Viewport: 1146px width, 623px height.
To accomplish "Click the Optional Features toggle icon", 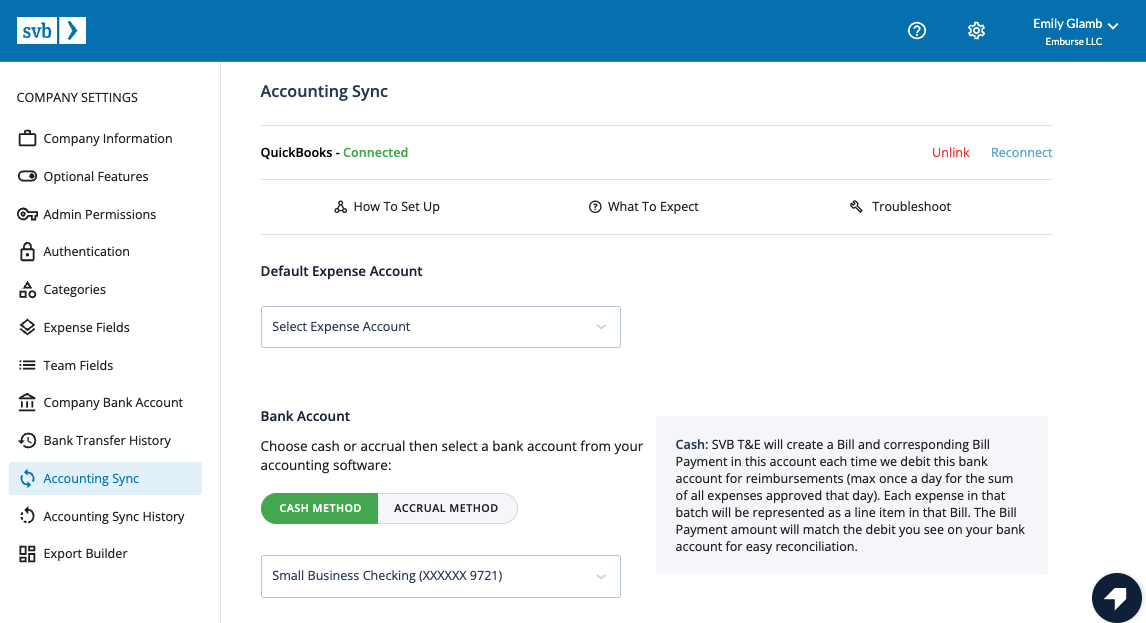I will 27,176.
